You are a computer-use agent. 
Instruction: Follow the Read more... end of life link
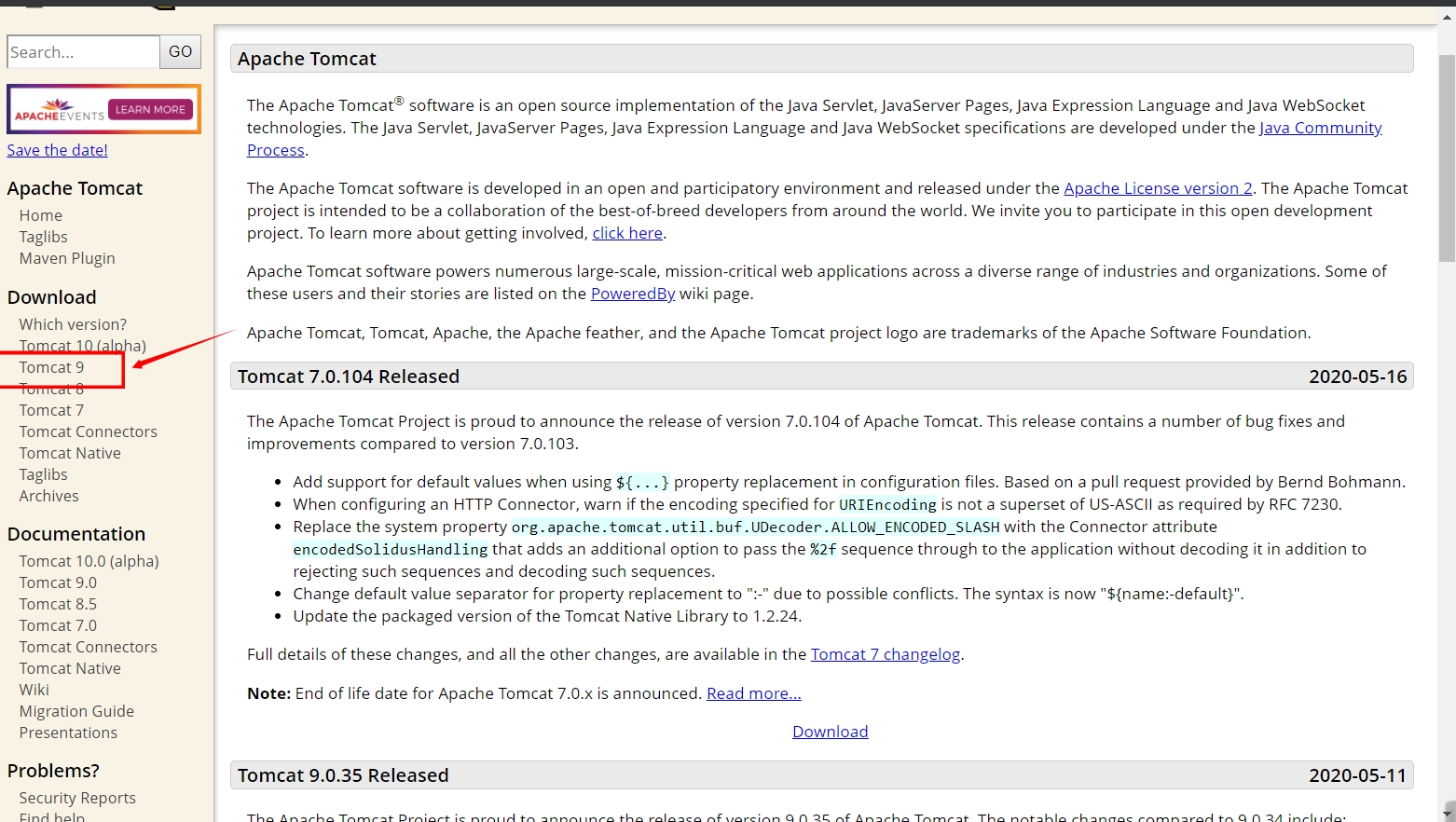pos(754,693)
